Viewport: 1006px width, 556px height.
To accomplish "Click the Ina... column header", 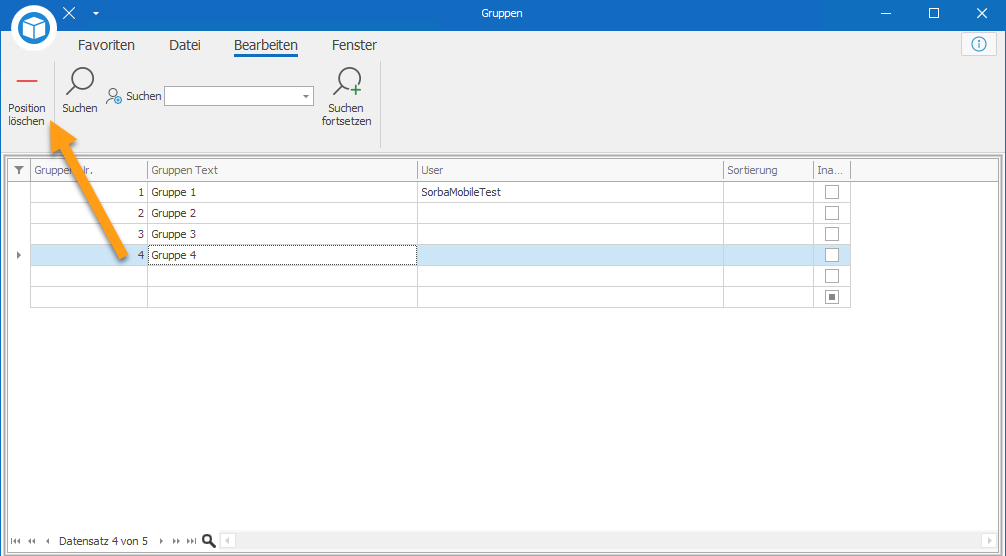I will (832, 170).
